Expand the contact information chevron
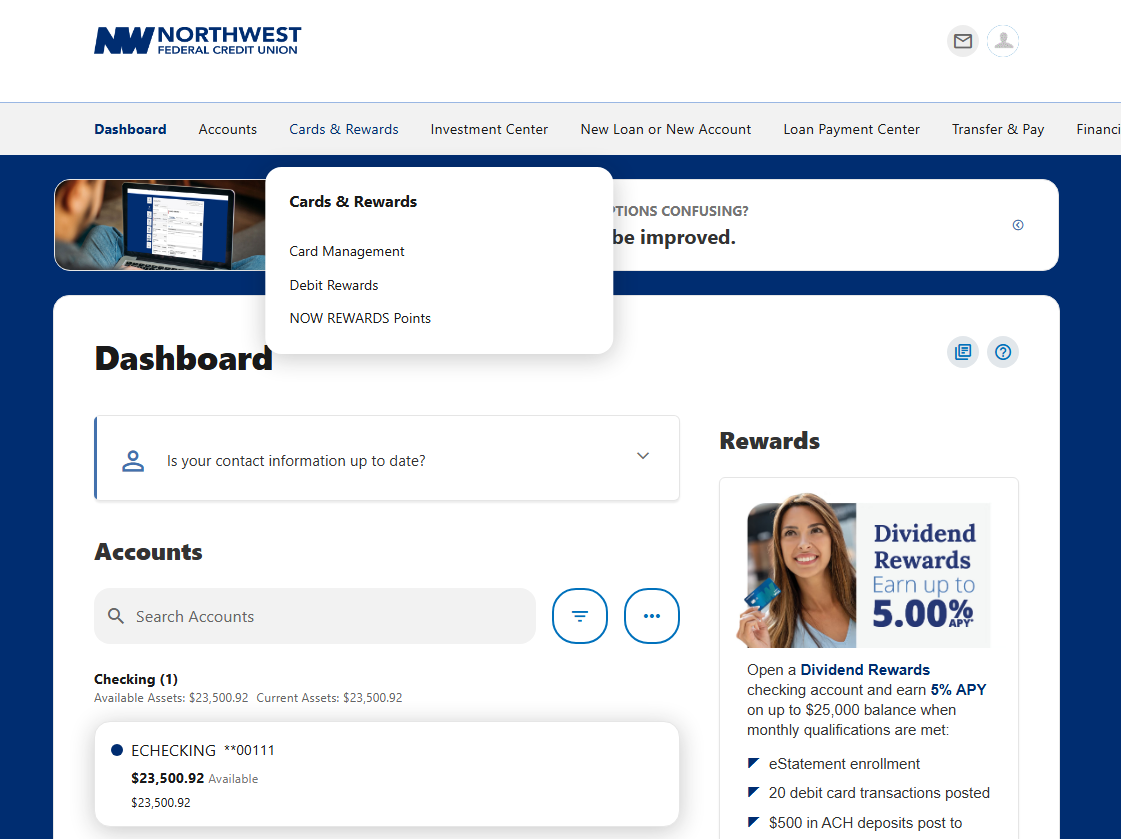Viewport: 1121px width, 839px height. (x=643, y=456)
